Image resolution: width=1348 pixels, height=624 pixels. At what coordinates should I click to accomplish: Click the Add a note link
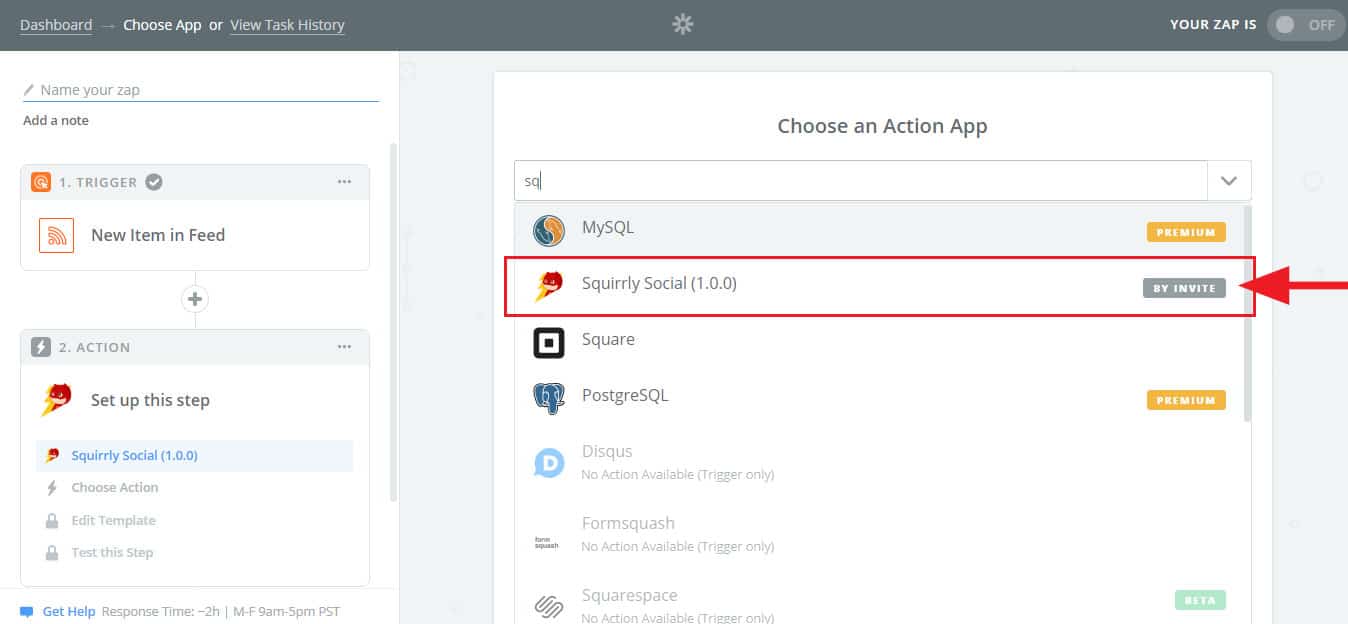point(56,120)
